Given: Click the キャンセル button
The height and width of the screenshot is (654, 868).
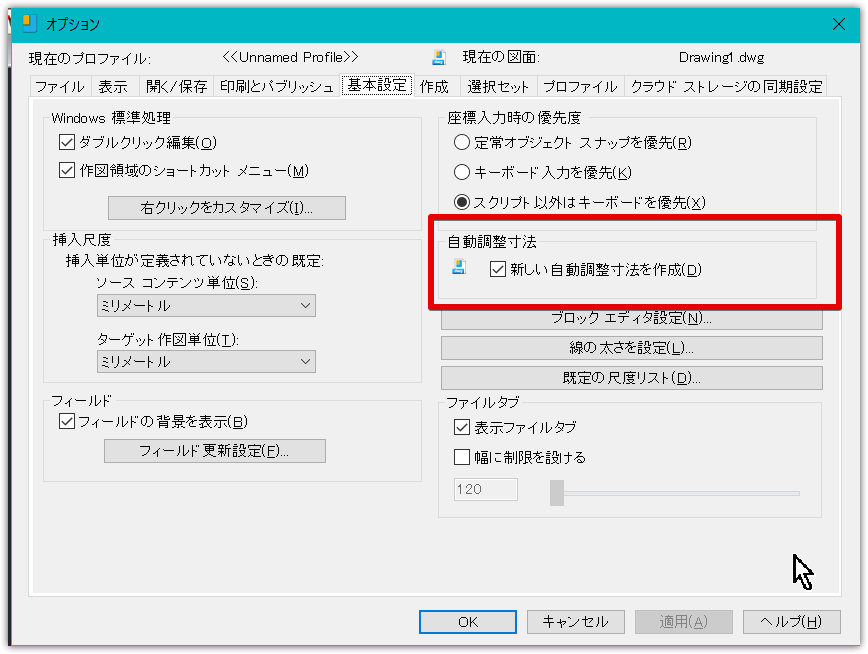Looking at the screenshot, I should [x=576, y=622].
